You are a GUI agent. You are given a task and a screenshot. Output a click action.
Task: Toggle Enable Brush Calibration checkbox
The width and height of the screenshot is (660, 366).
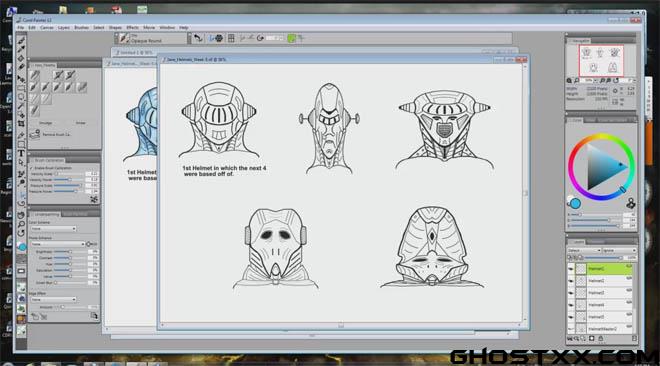click(32, 168)
